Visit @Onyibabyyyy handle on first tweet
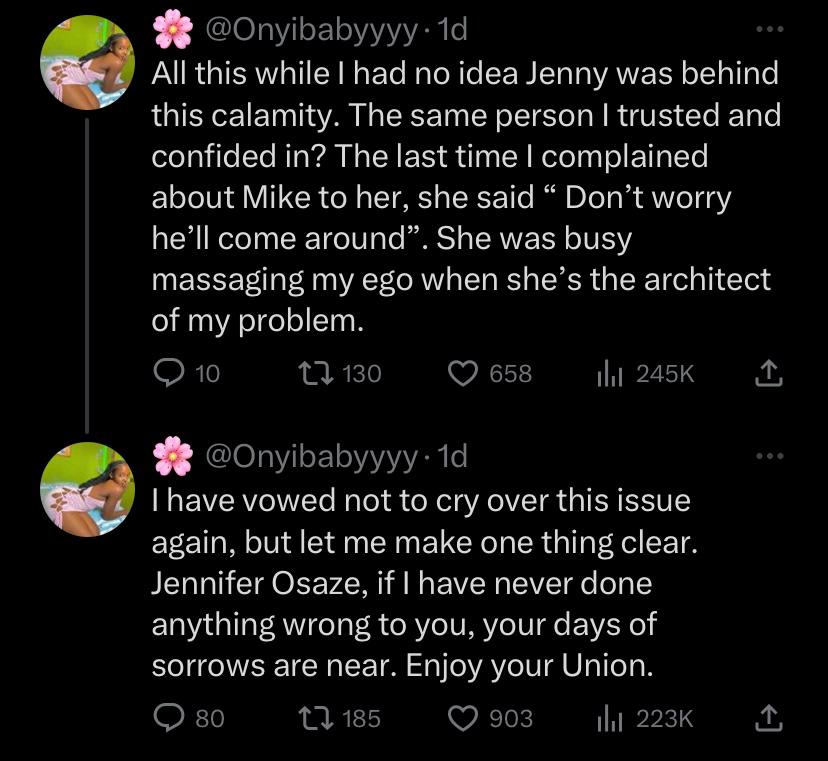828x761 pixels. pos(311,31)
